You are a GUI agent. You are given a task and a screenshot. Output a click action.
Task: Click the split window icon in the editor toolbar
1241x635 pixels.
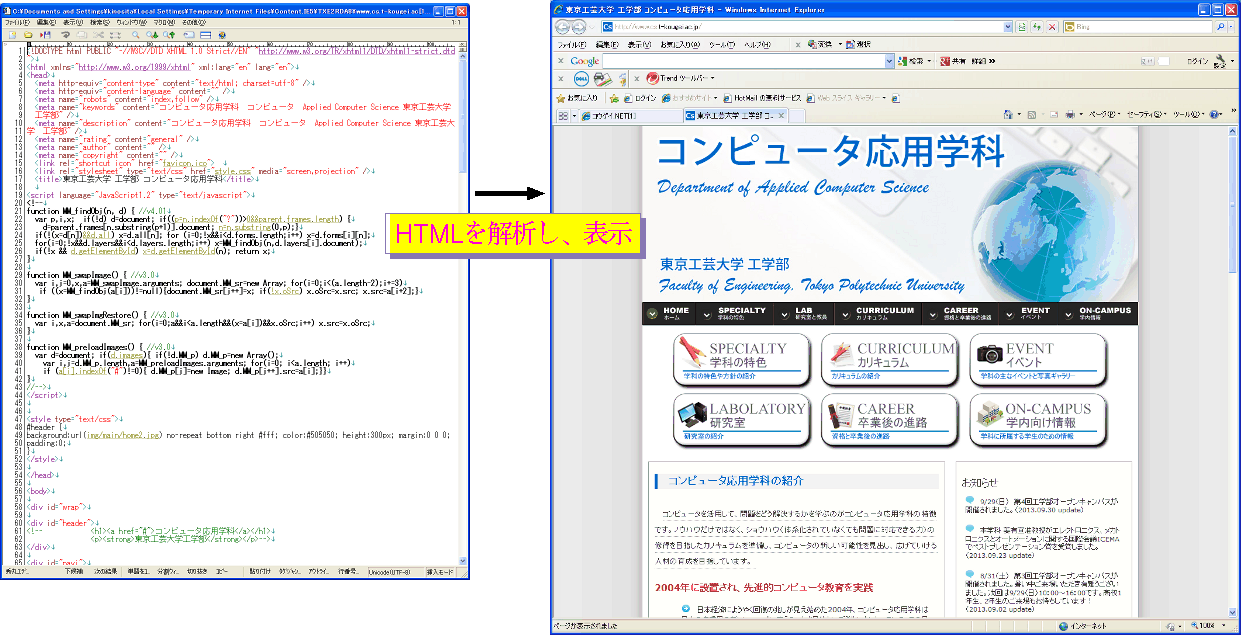pyautogui.click(x=205, y=35)
